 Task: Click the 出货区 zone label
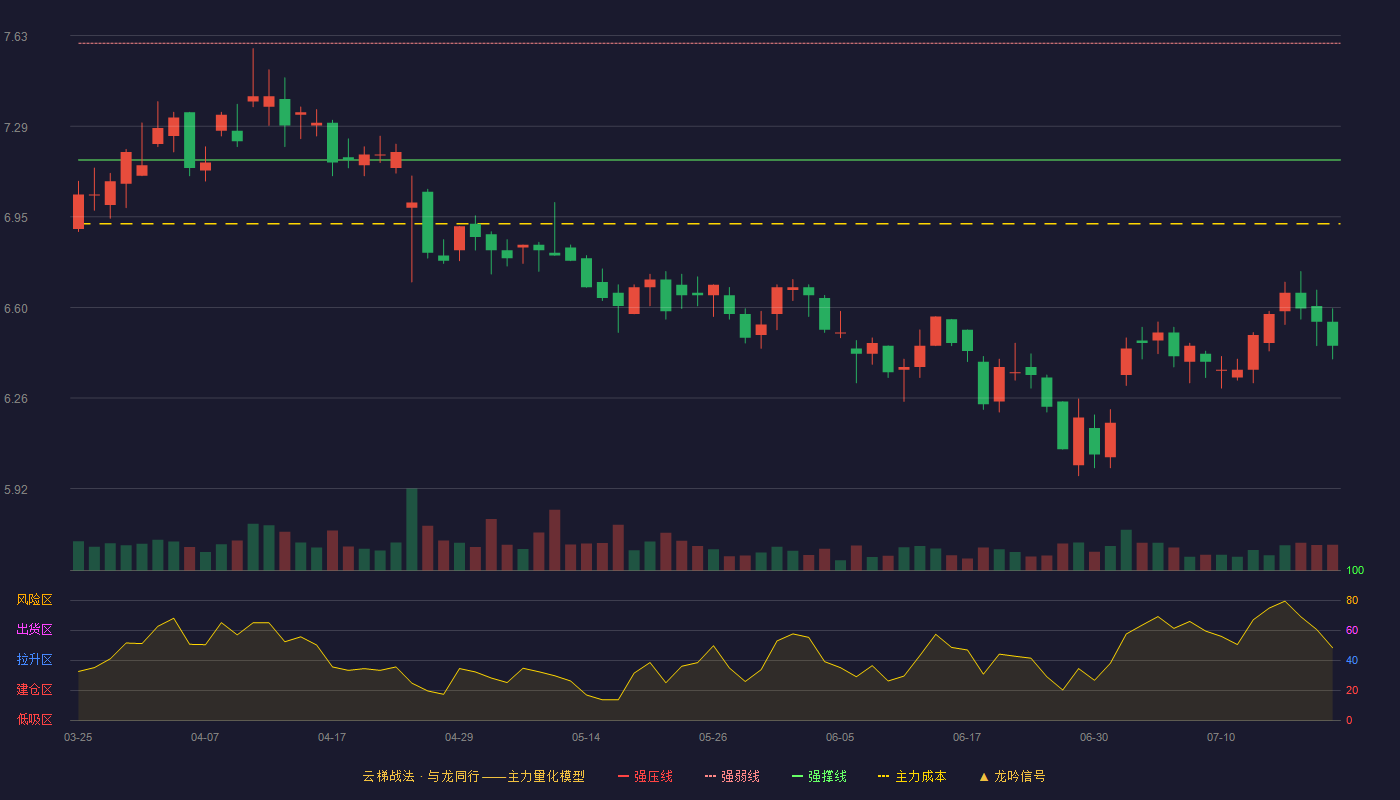34,630
